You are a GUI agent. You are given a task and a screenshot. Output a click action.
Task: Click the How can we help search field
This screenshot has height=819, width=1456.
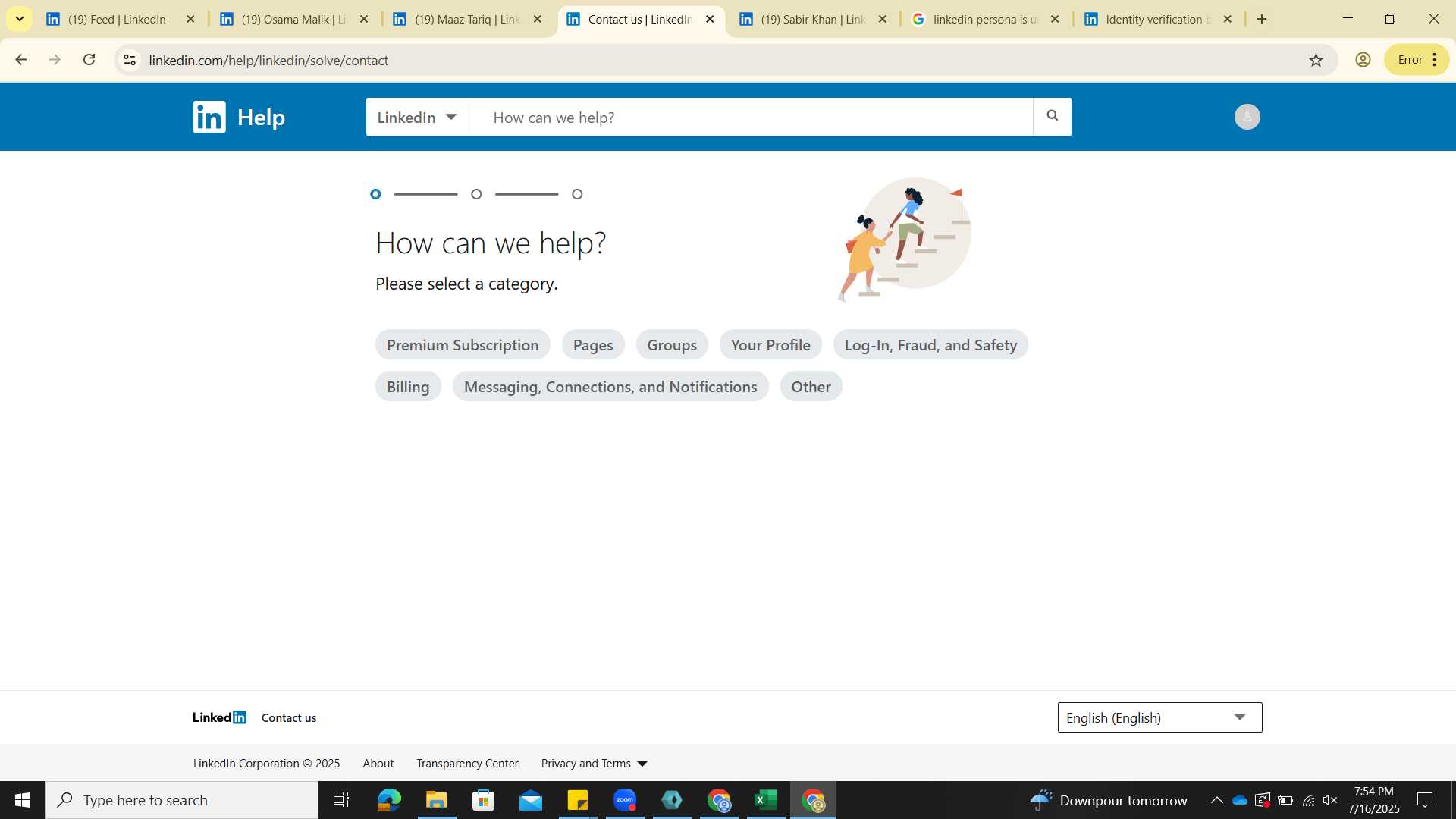pyautogui.click(x=752, y=117)
